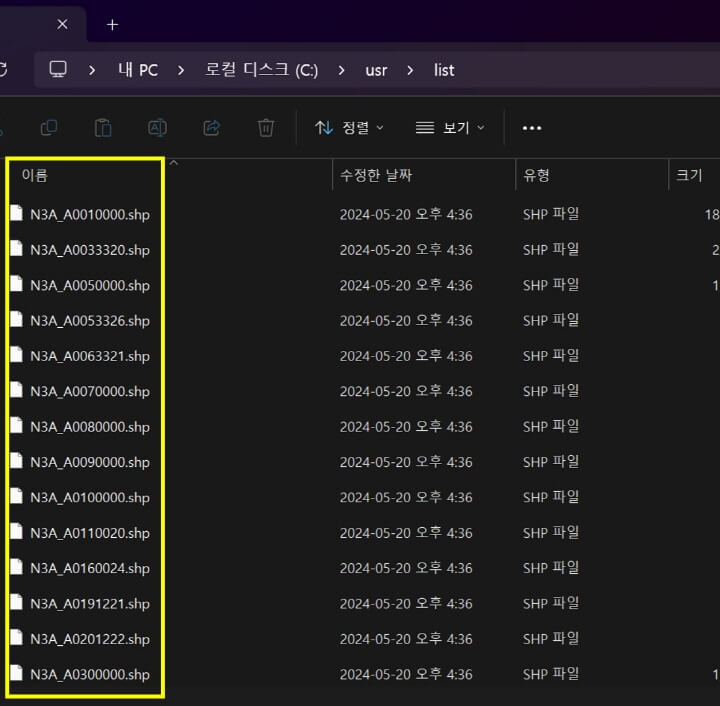Click the PC monitor icon in address bar
This screenshot has width=720, height=706.
[x=58, y=70]
